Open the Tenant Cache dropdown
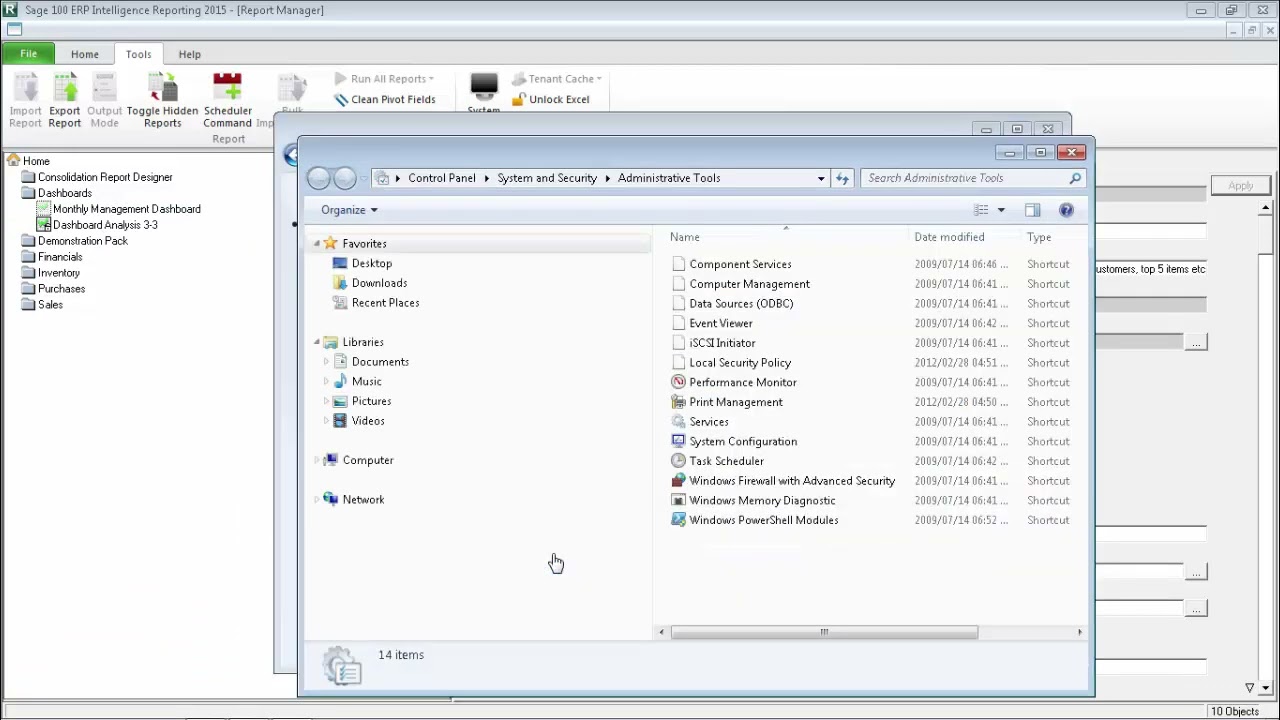The image size is (1280, 720). pos(557,79)
